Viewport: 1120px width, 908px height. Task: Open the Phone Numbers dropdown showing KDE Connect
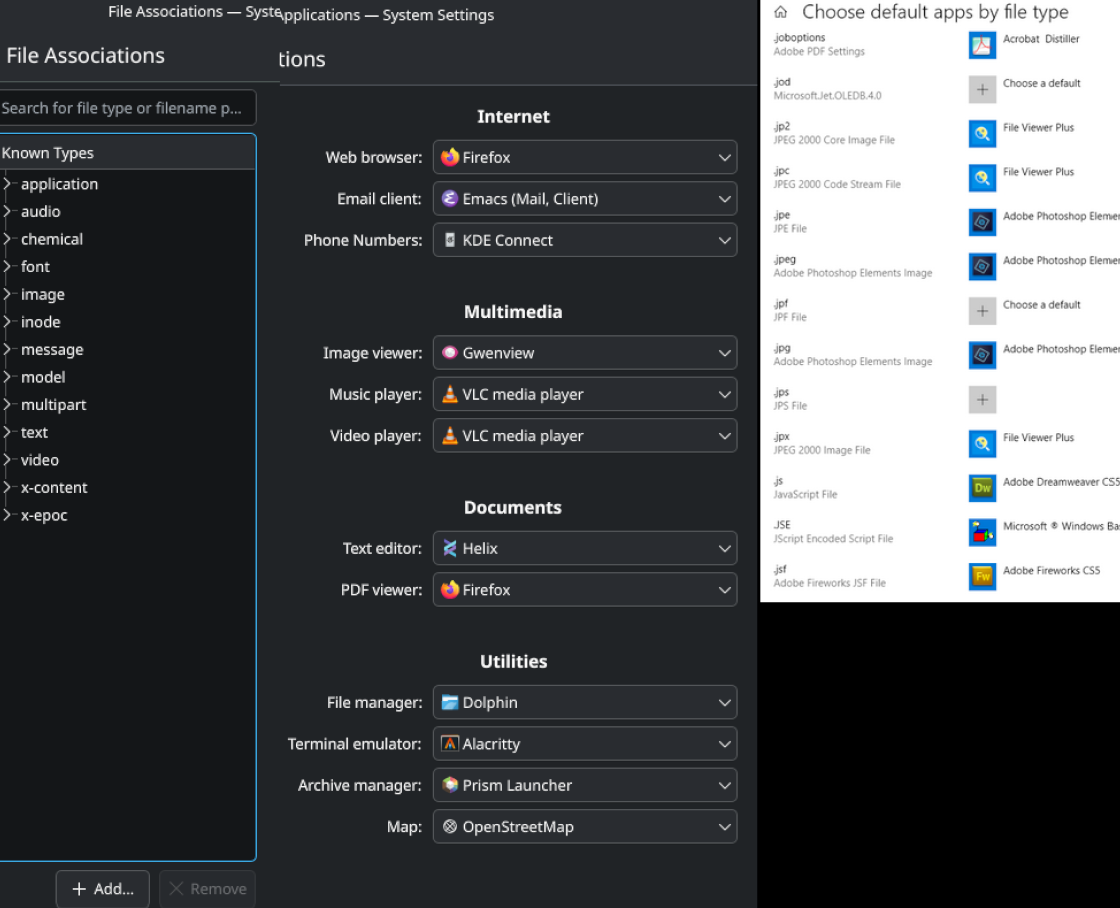tap(585, 240)
